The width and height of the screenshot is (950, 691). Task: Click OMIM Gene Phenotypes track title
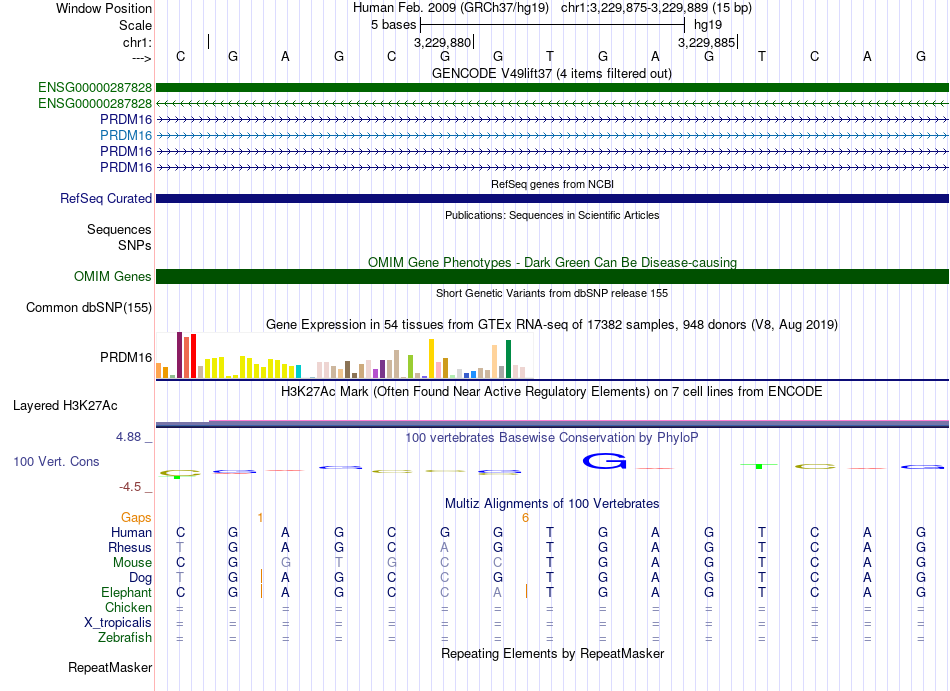coord(552,262)
